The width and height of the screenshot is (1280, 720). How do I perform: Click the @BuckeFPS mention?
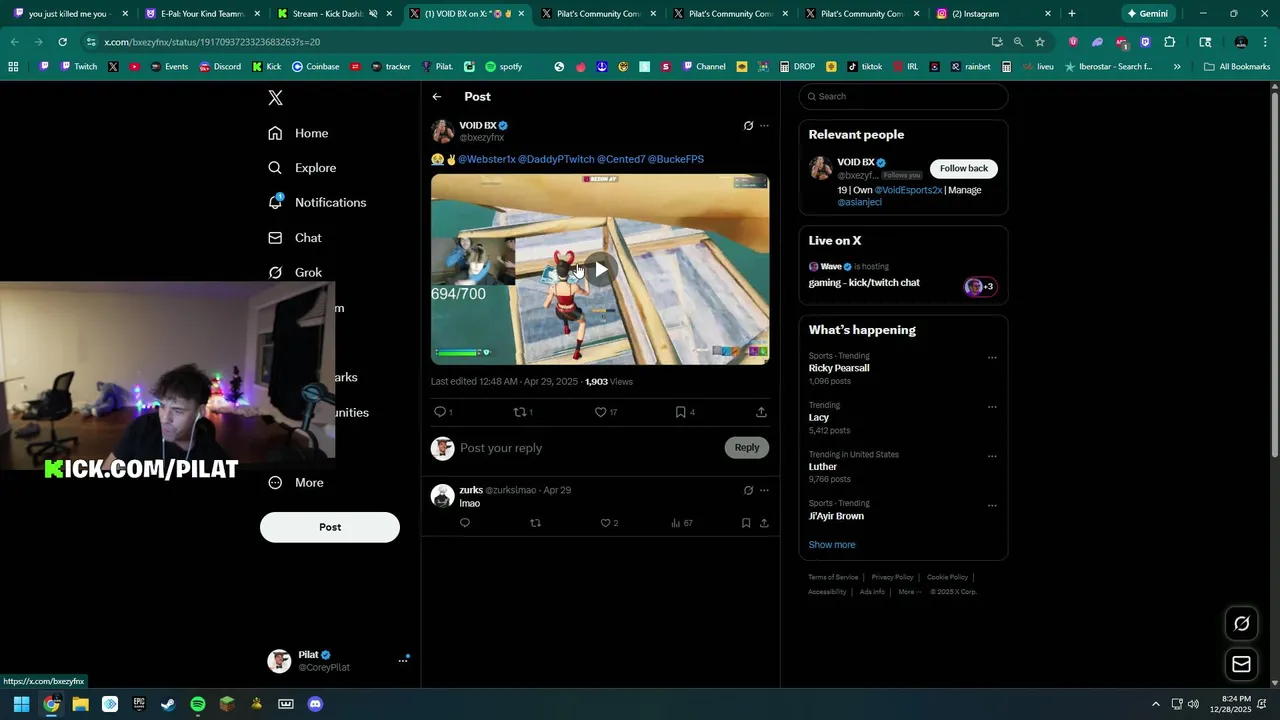pos(676,159)
